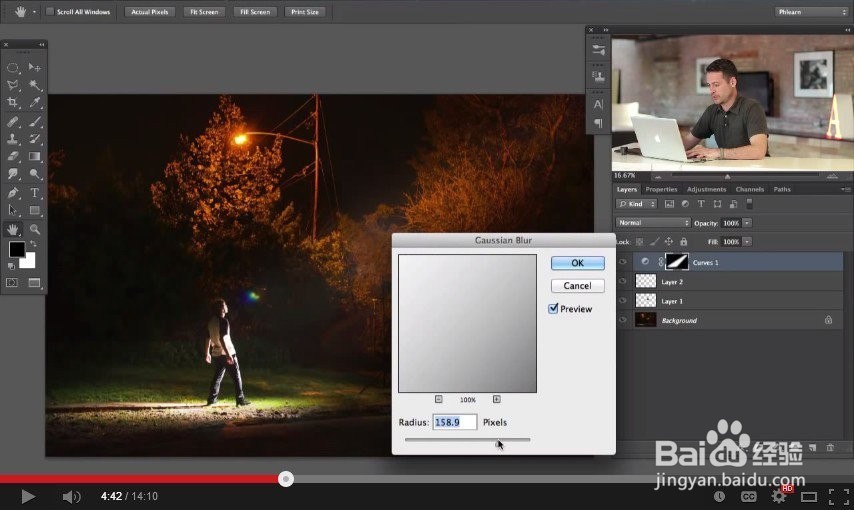Hide the Background layer
The image size is (854, 510).
point(623,320)
